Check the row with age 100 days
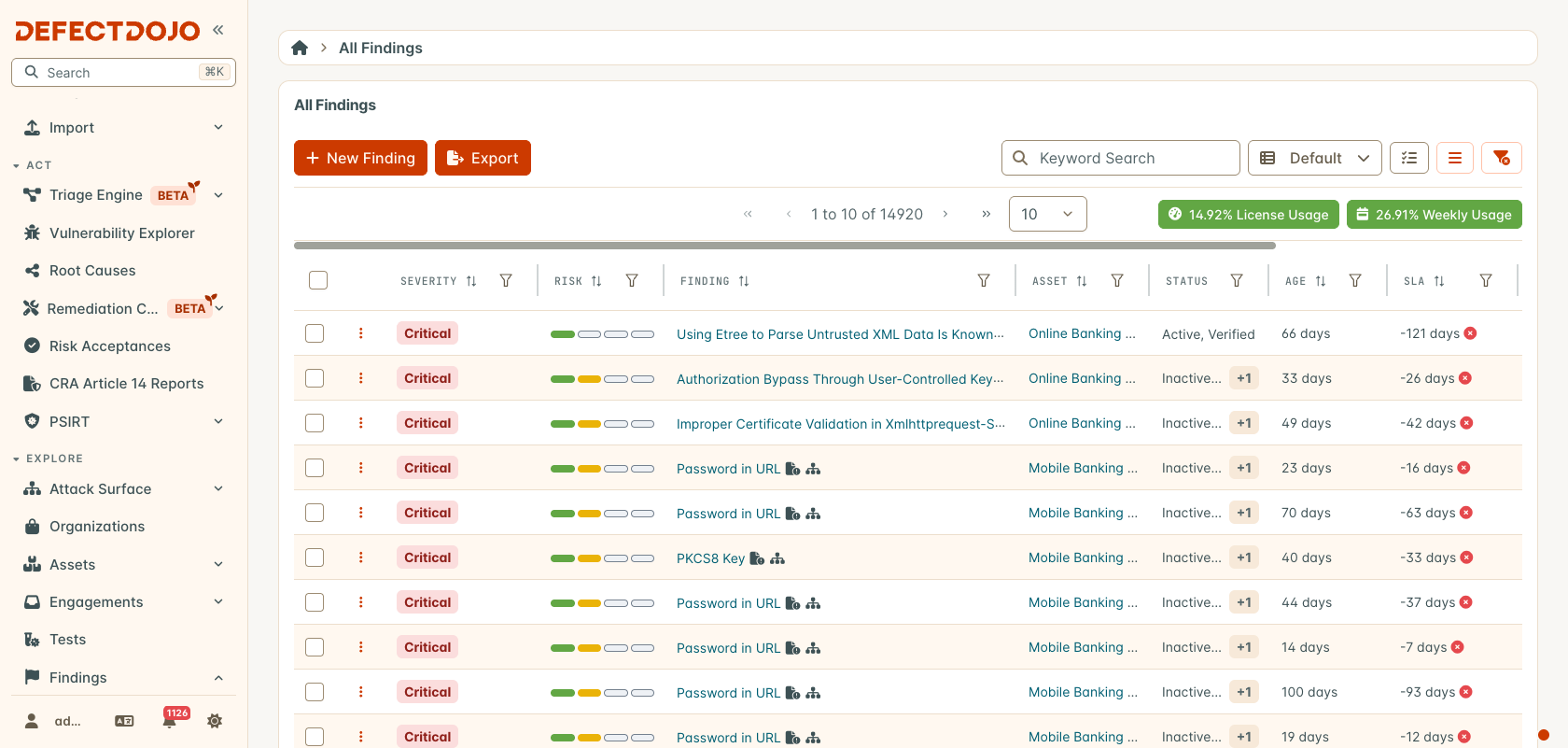Image resolution: width=1568 pixels, height=748 pixels. [x=315, y=692]
